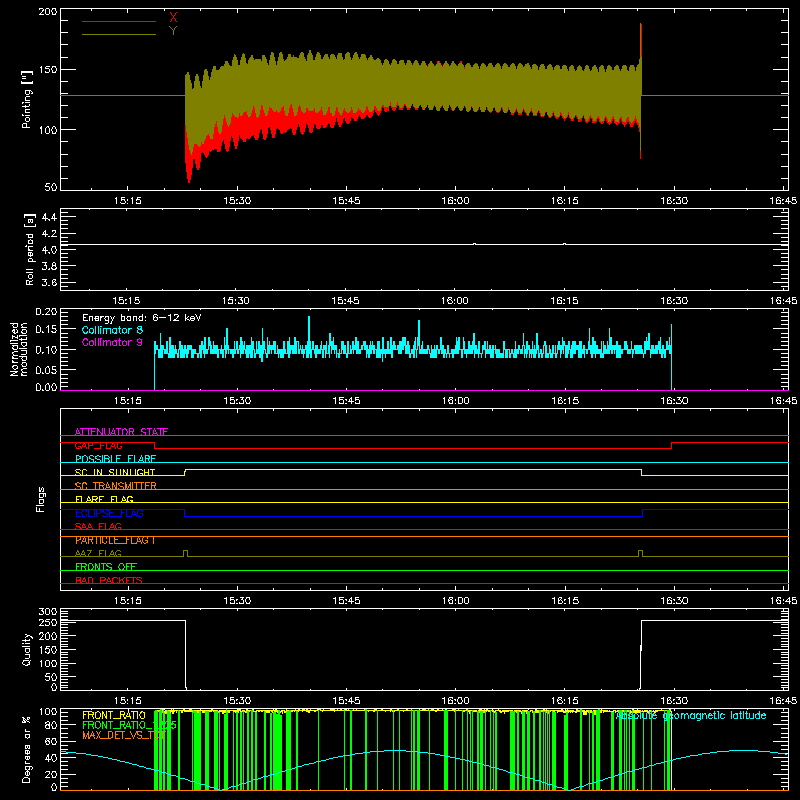Select the orange MAX_DET_VS_TOT legend label
This screenshot has width=800, height=800.
tap(124, 735)
